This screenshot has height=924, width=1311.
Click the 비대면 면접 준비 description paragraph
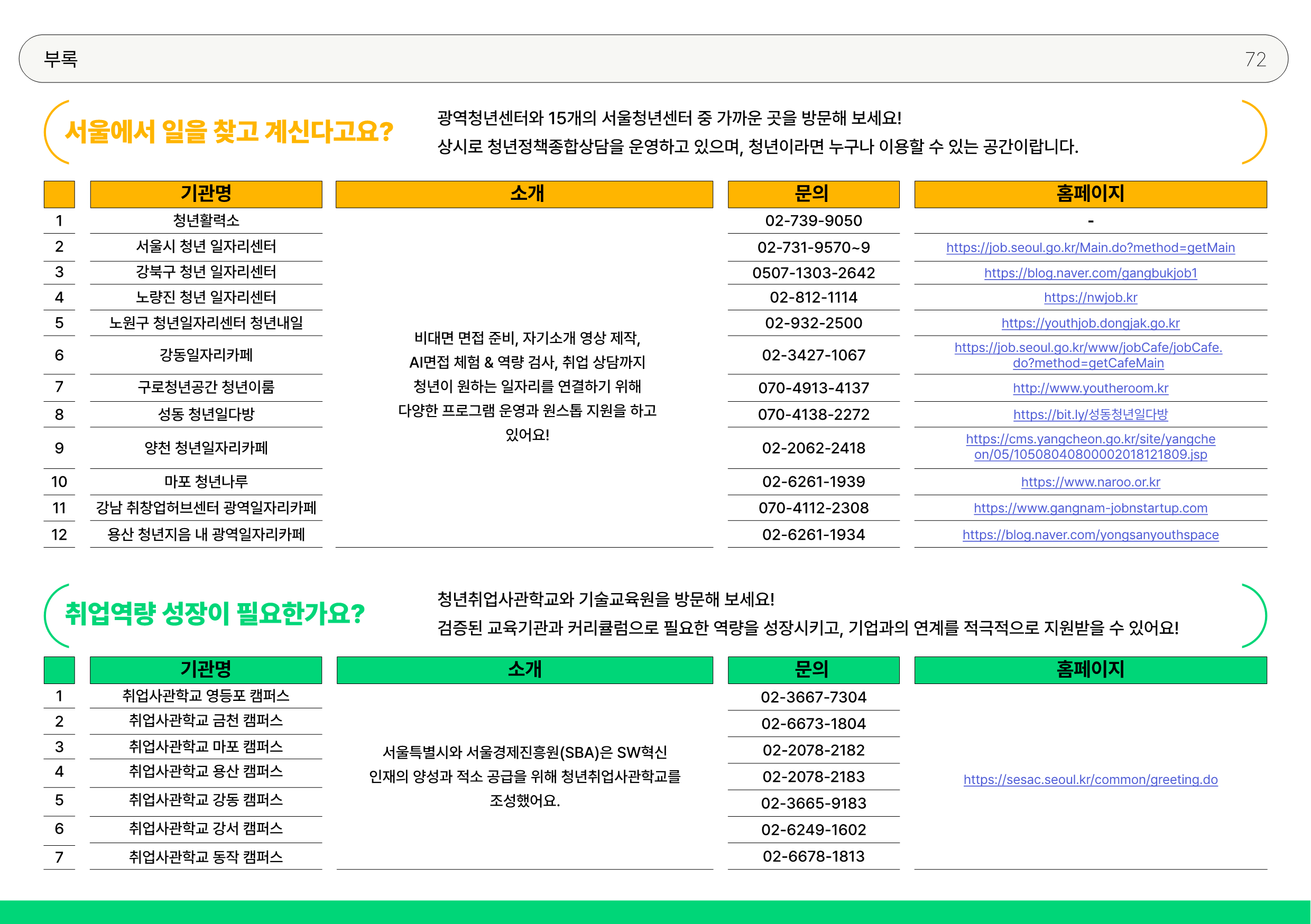point(527,386)
